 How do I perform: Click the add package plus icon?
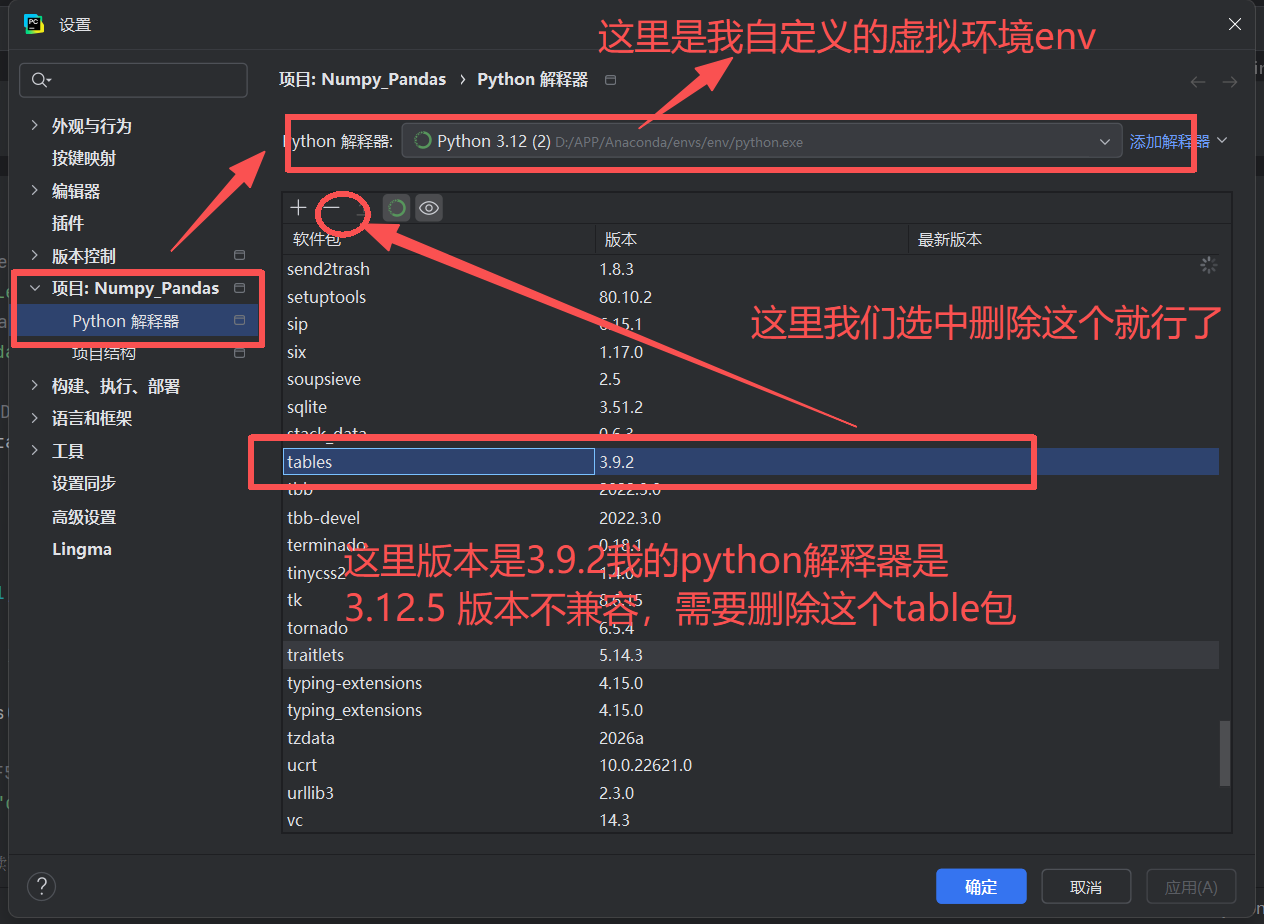click(x=298, y=208)
